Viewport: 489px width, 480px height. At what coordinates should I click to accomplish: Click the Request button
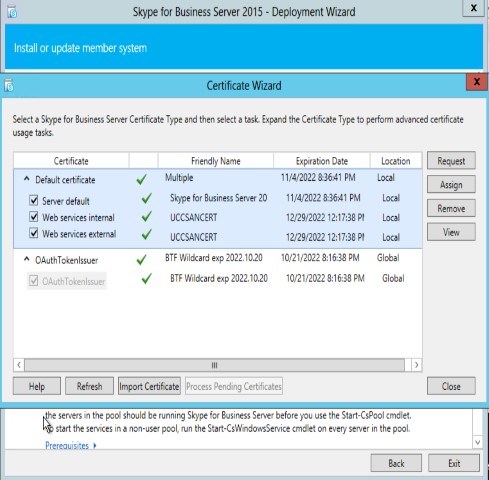[x=451, y=161]
